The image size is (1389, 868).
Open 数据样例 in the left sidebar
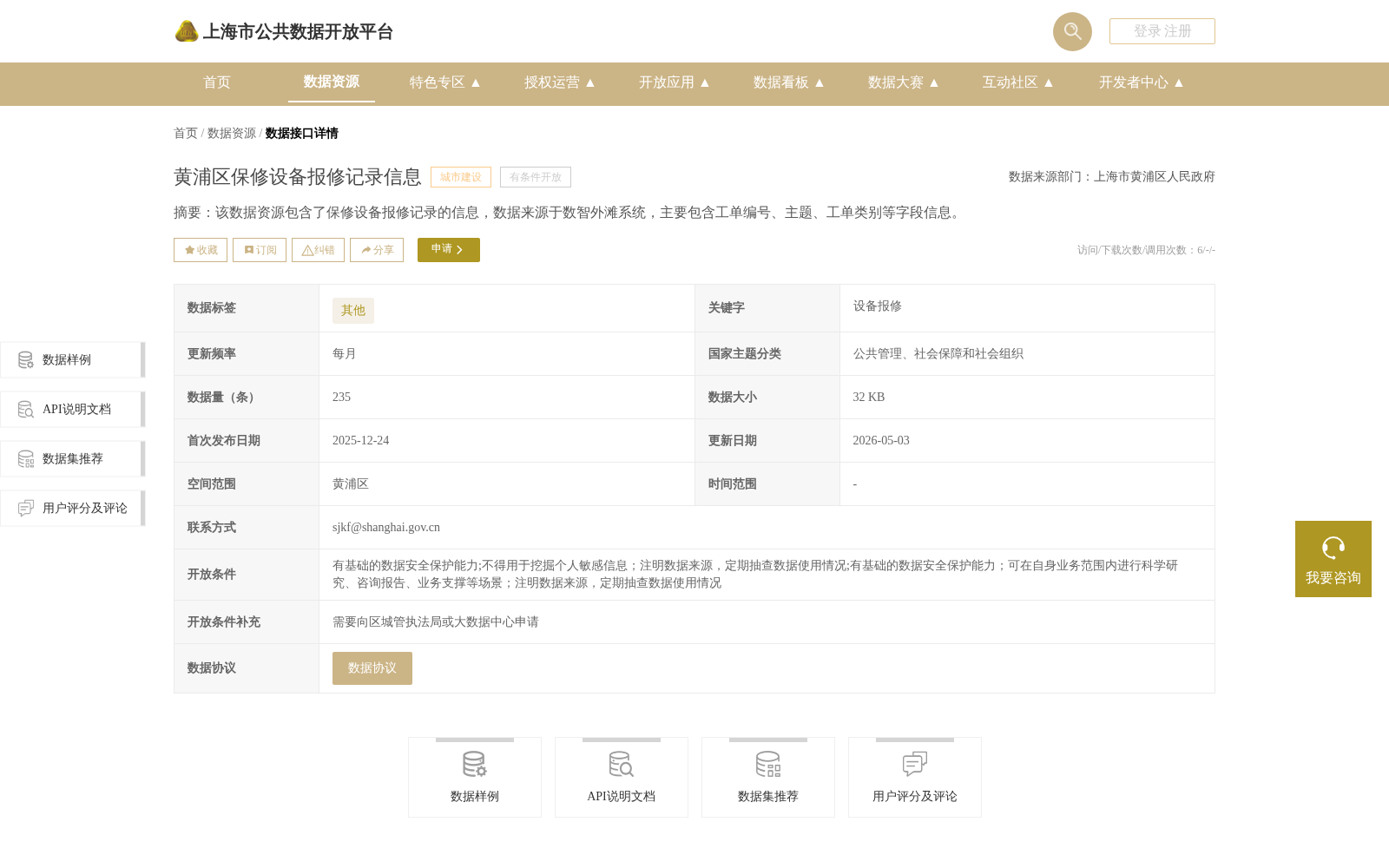tap(73, 360)
